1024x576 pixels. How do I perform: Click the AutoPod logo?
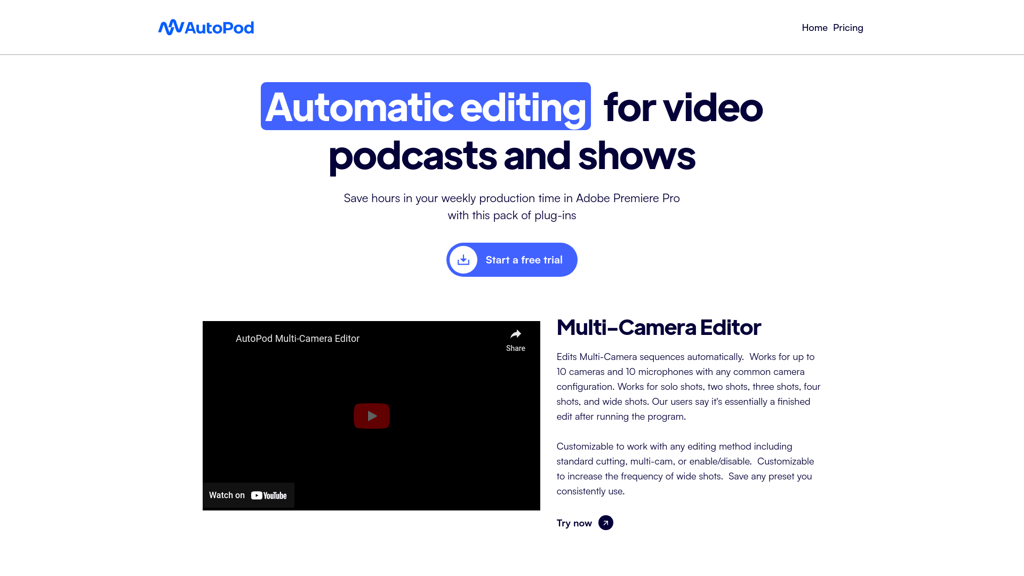(206, 27)
